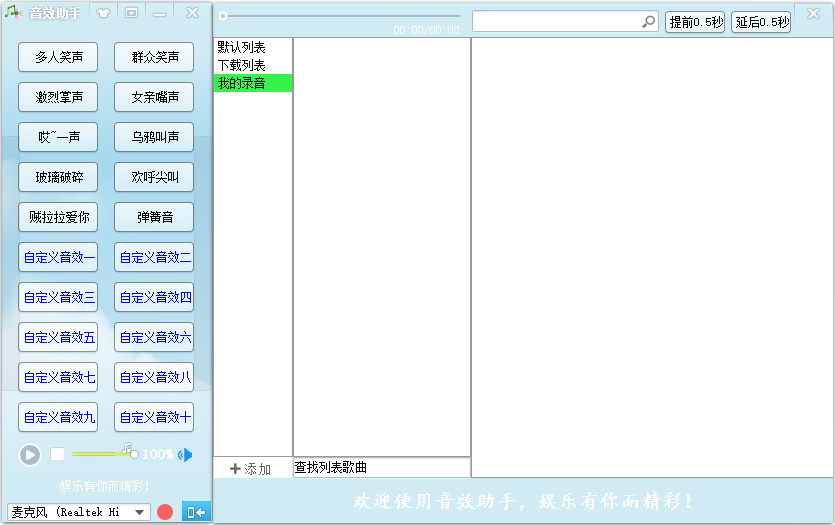835x525 pixels.
Task: Click the magnifier search icon
Action: click(x=648, y=22)
